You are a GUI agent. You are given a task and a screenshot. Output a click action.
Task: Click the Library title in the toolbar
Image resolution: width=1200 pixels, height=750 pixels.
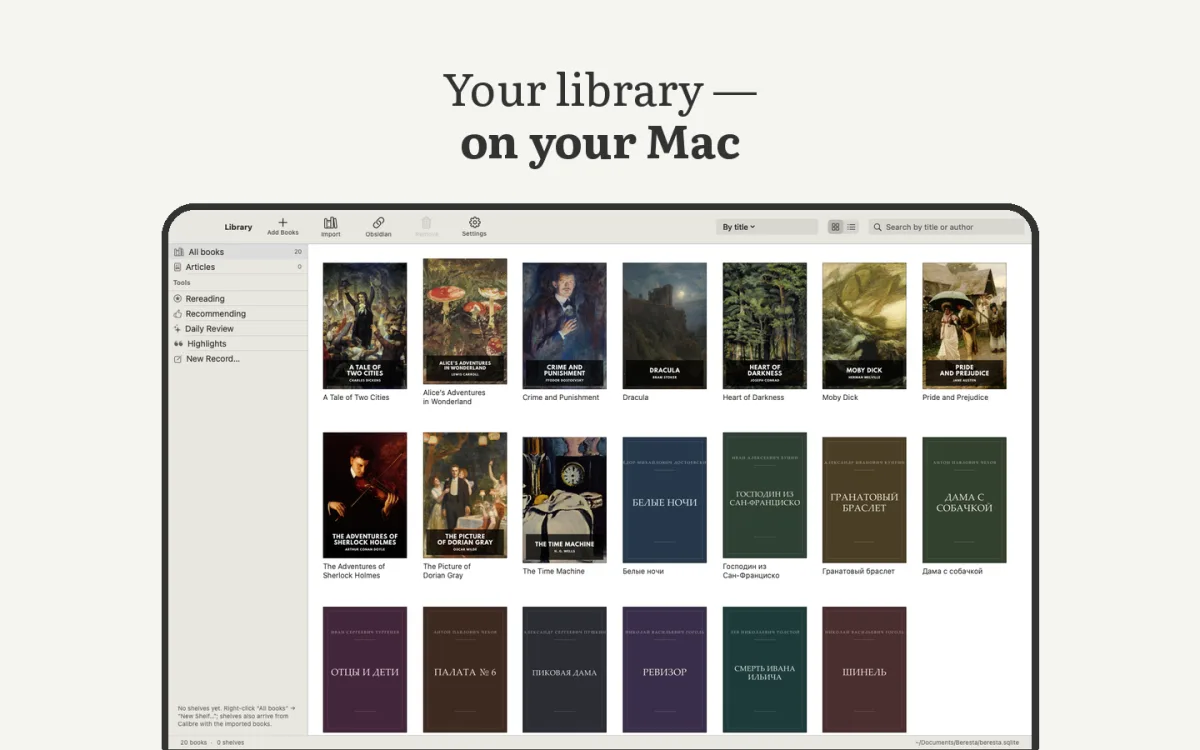pyautogui.click(x=238, y=227)
